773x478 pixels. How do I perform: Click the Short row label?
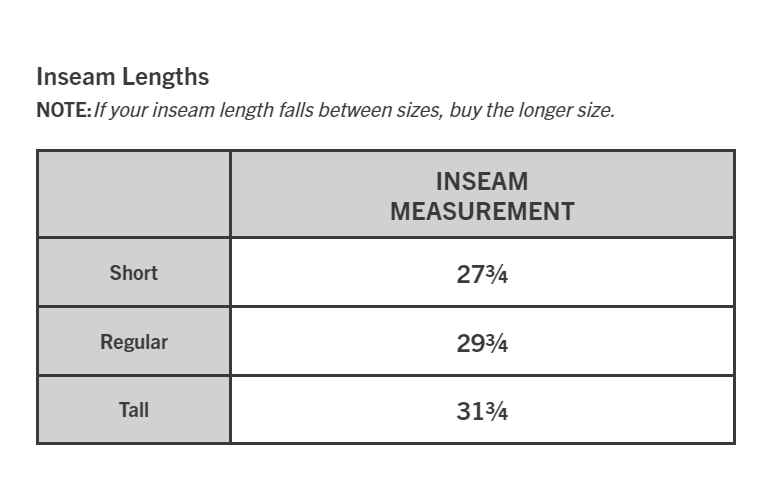[134, 273]
